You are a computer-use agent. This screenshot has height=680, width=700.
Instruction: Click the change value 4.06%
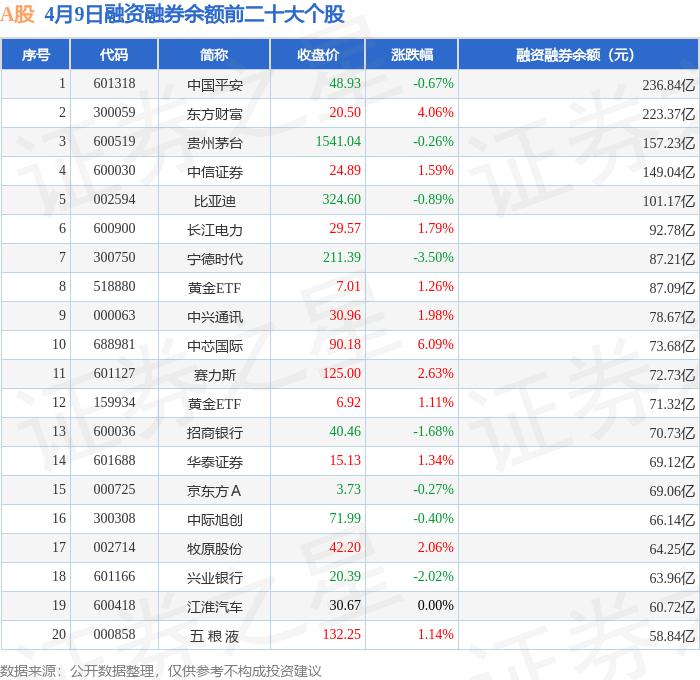436,113
